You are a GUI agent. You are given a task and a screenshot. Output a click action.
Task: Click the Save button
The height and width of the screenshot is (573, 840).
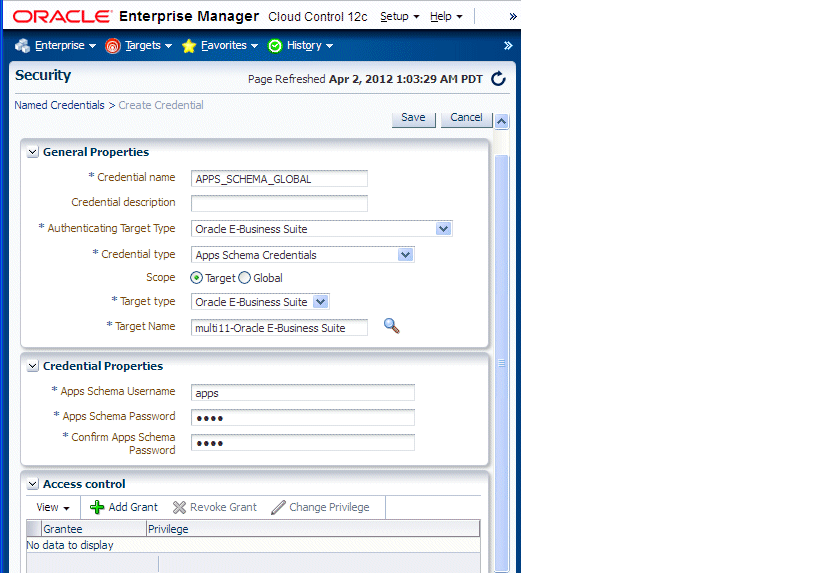coord(414,118)
